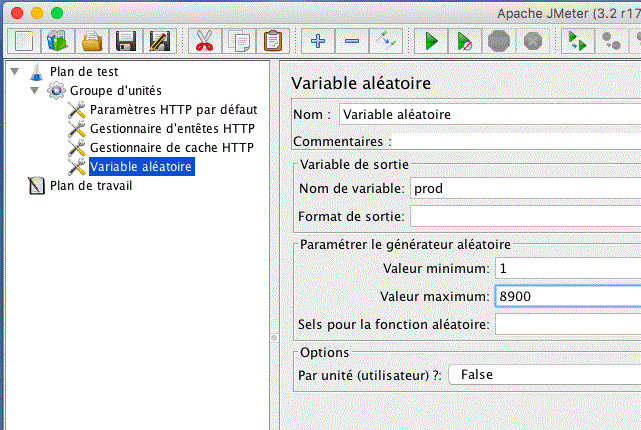Collapse the Groupe d'unités tree node

pos(34,90)
